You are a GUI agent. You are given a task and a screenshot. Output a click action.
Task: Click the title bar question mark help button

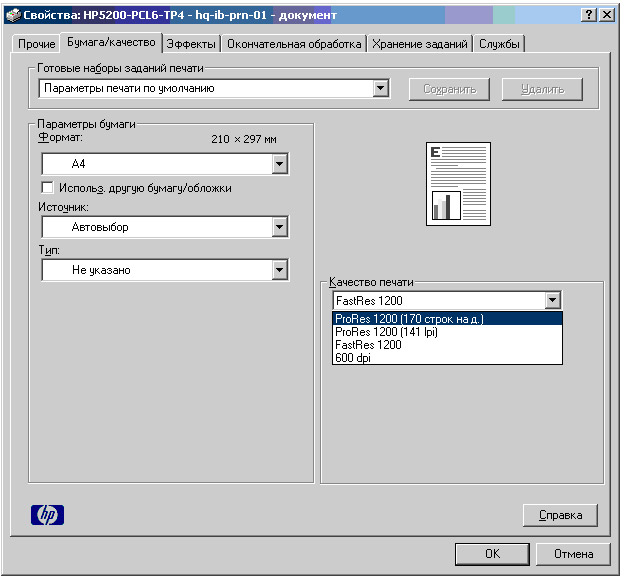(589, 15)
